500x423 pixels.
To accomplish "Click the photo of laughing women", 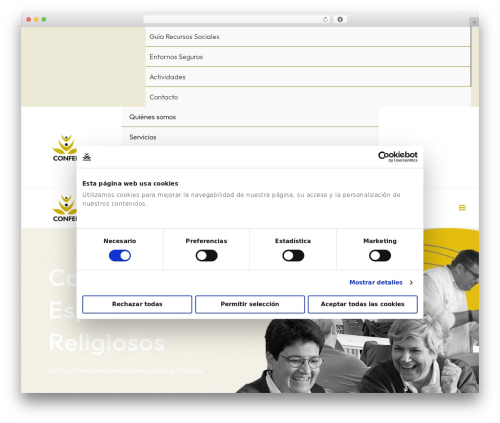I will 358,355.
